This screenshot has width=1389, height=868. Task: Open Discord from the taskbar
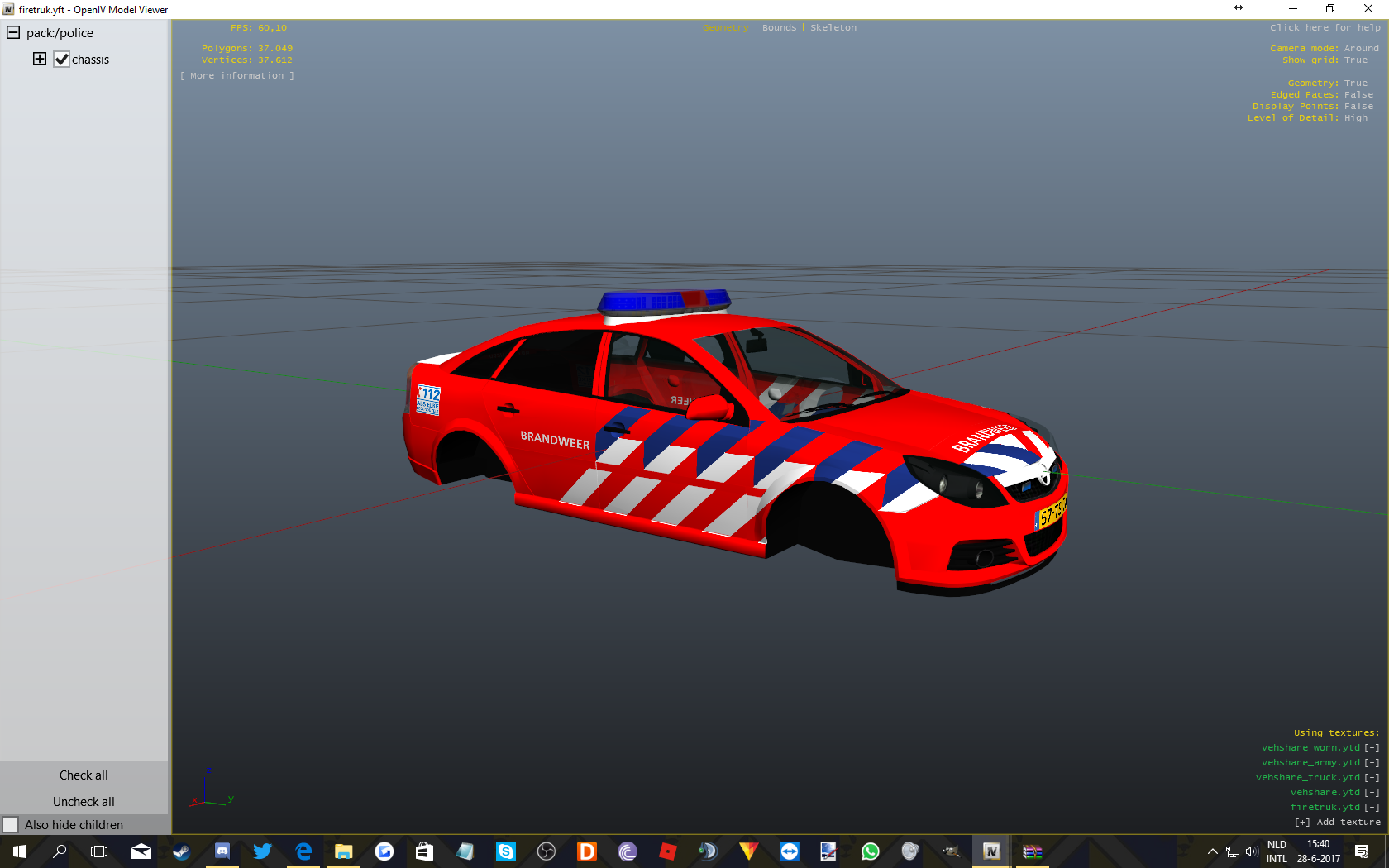pyautogui.click(x=222, y=851)
